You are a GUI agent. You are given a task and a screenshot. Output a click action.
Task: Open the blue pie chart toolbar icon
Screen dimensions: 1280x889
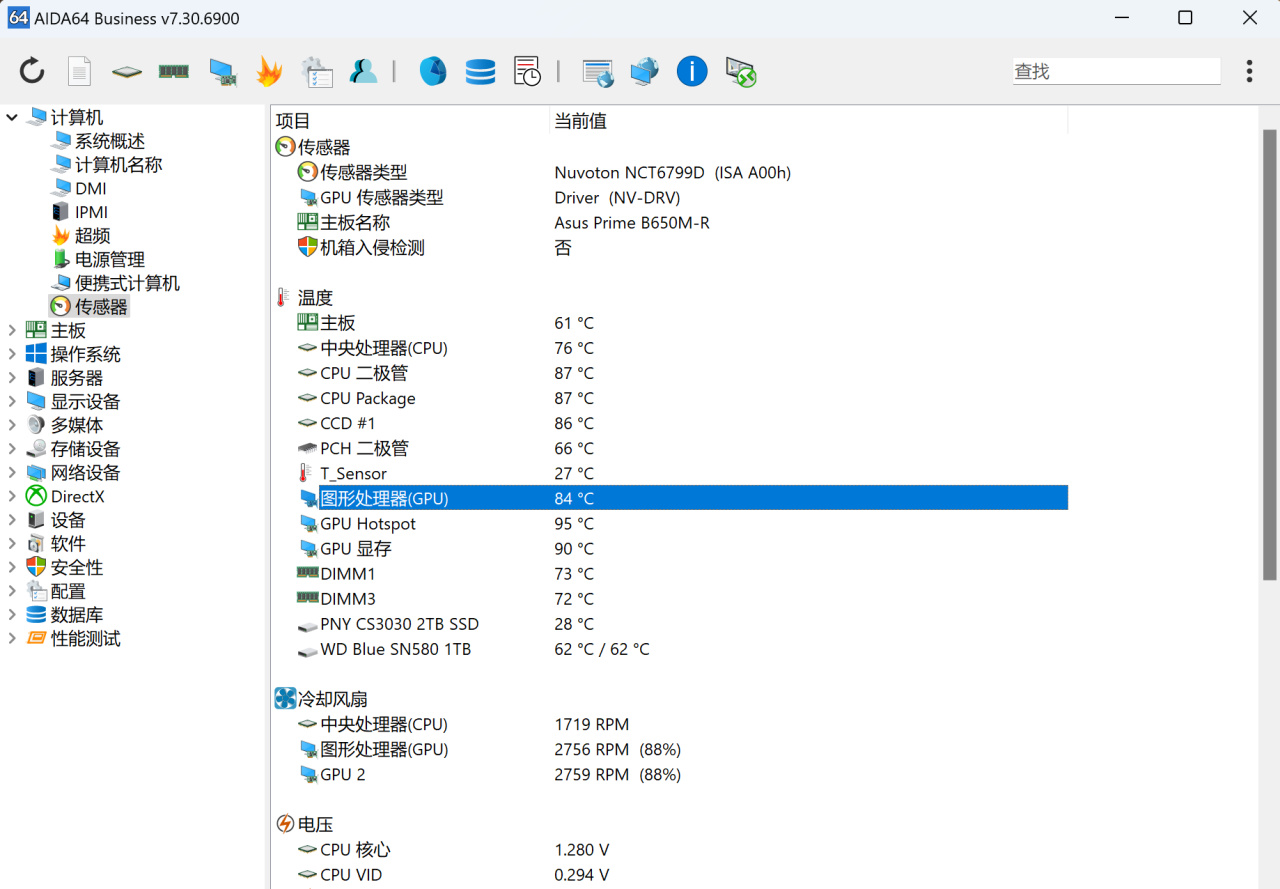point(433,71)
